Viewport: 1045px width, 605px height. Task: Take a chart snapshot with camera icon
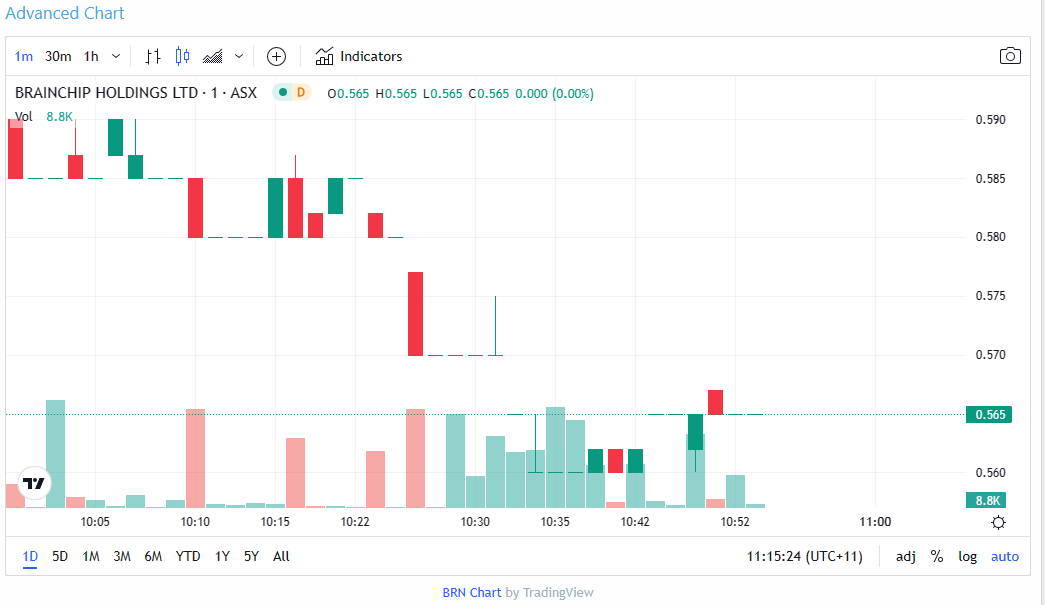tap(1010, 56)
